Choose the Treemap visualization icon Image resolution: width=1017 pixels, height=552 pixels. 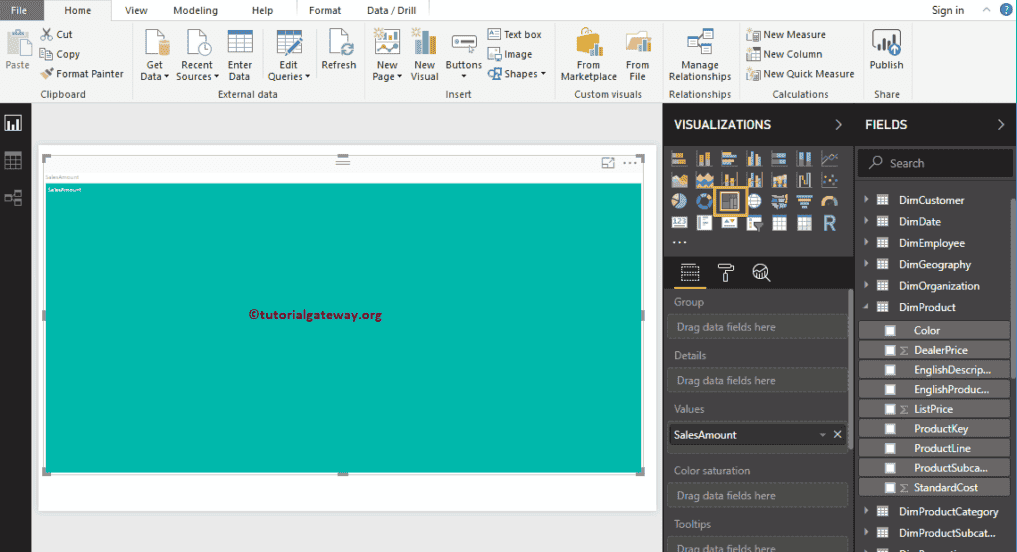tap(730, 201)
